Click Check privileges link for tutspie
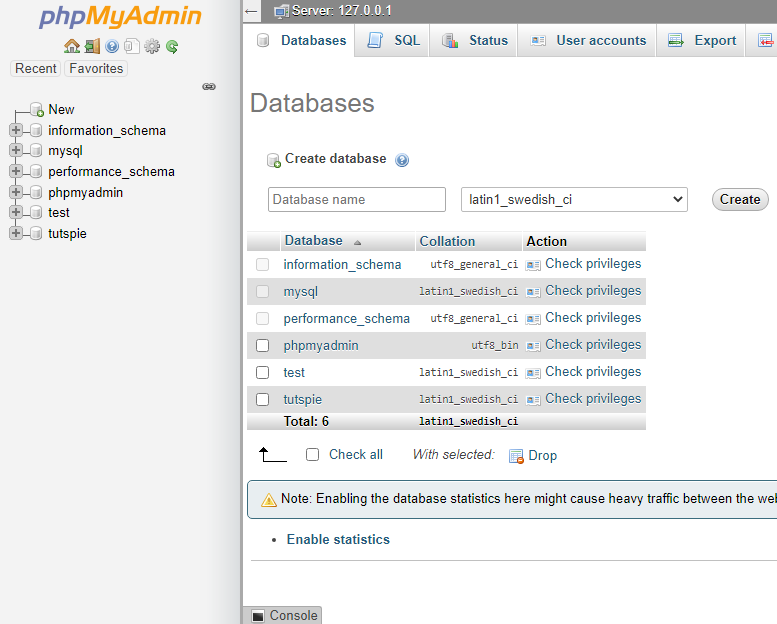The image size is (777, 624). click(593, 399)
